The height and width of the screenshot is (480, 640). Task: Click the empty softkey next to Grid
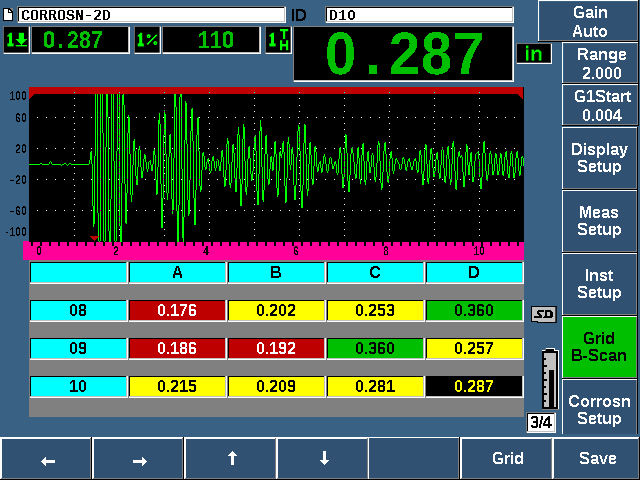click(x=414, y=459)
